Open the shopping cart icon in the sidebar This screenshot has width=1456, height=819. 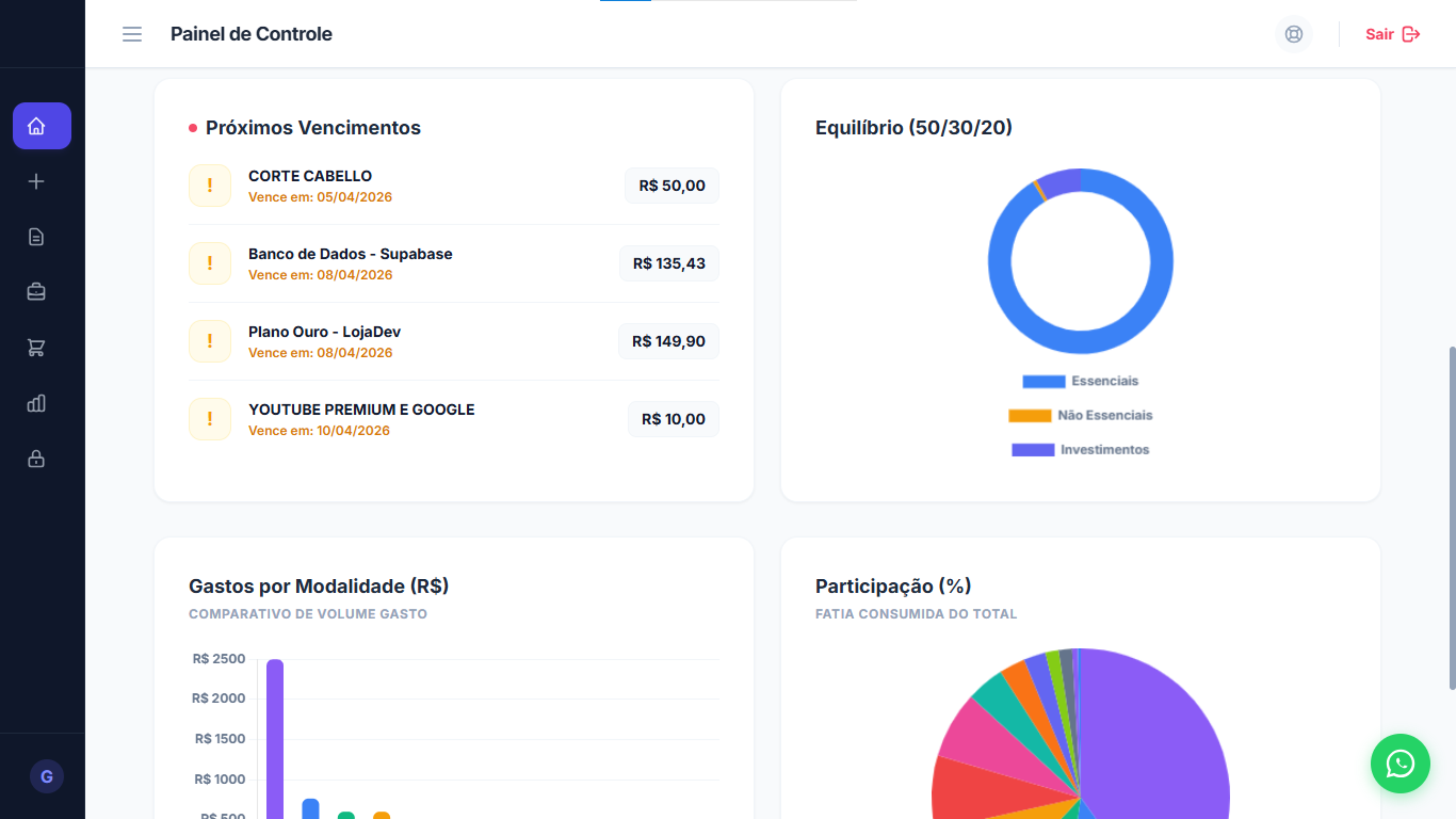[36, 347]
